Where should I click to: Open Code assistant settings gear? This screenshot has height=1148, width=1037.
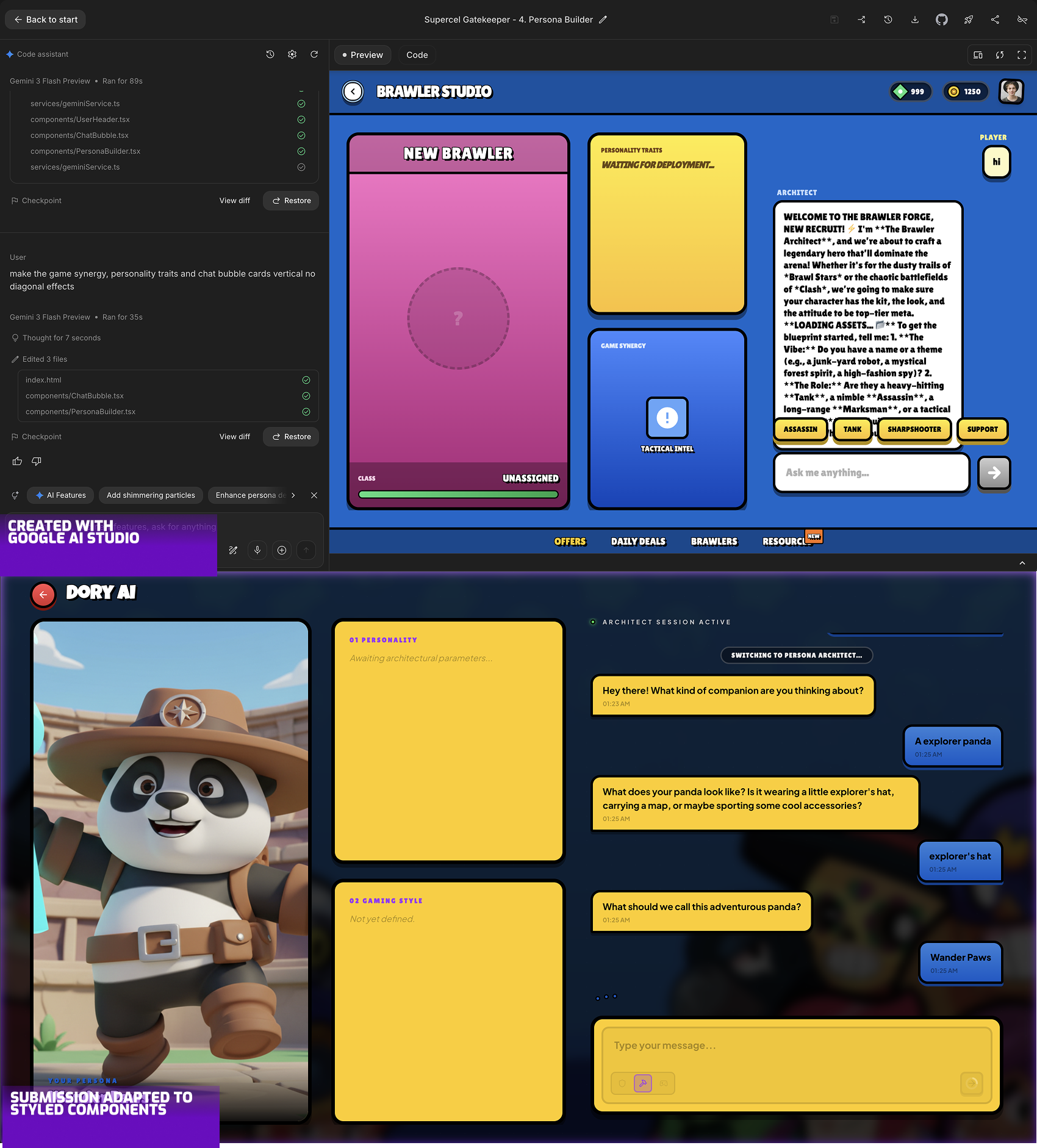point(292,54)
